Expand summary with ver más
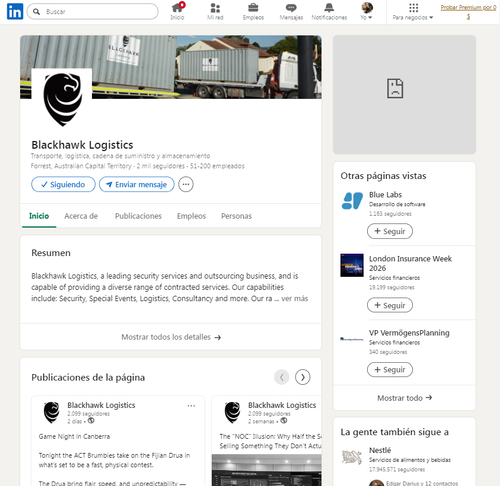 click(x=295, y=298)
